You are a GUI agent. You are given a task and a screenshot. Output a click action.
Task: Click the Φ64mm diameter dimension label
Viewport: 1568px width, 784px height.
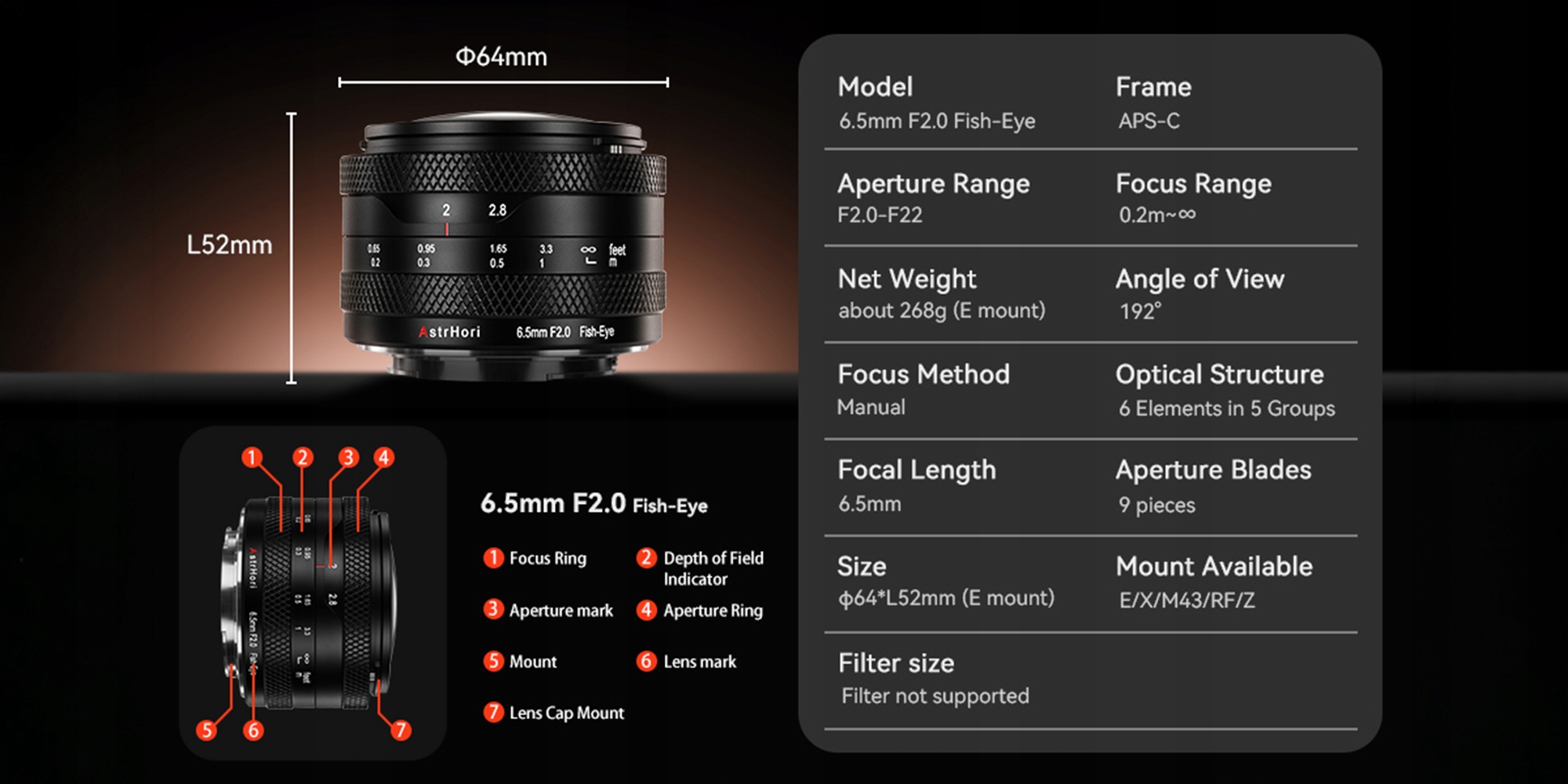(502, 56)
